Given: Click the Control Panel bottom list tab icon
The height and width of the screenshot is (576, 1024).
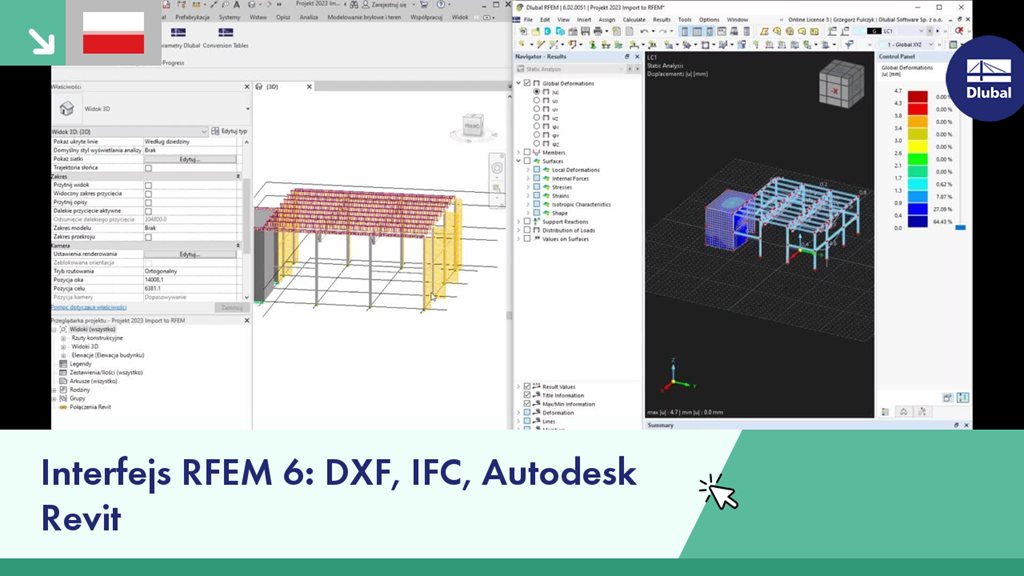Looking at the screenshot, I should point(886,411).
